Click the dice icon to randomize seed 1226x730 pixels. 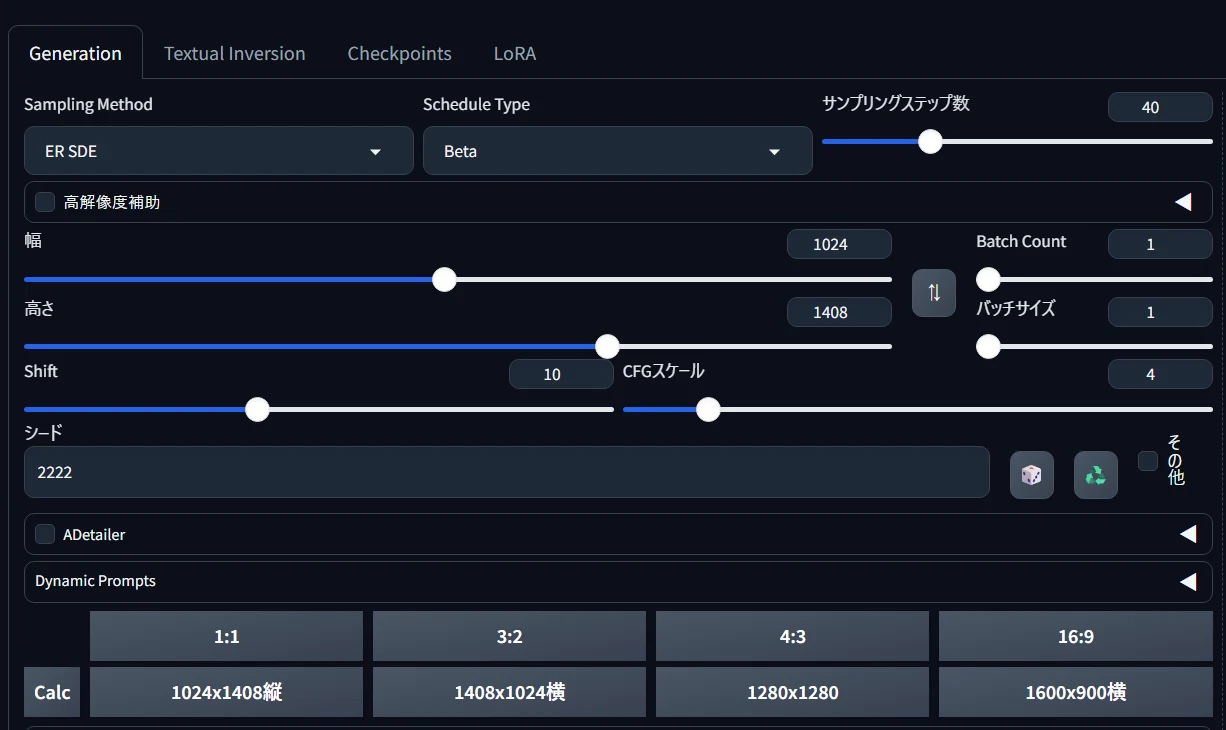click(x=1031, y=475)
